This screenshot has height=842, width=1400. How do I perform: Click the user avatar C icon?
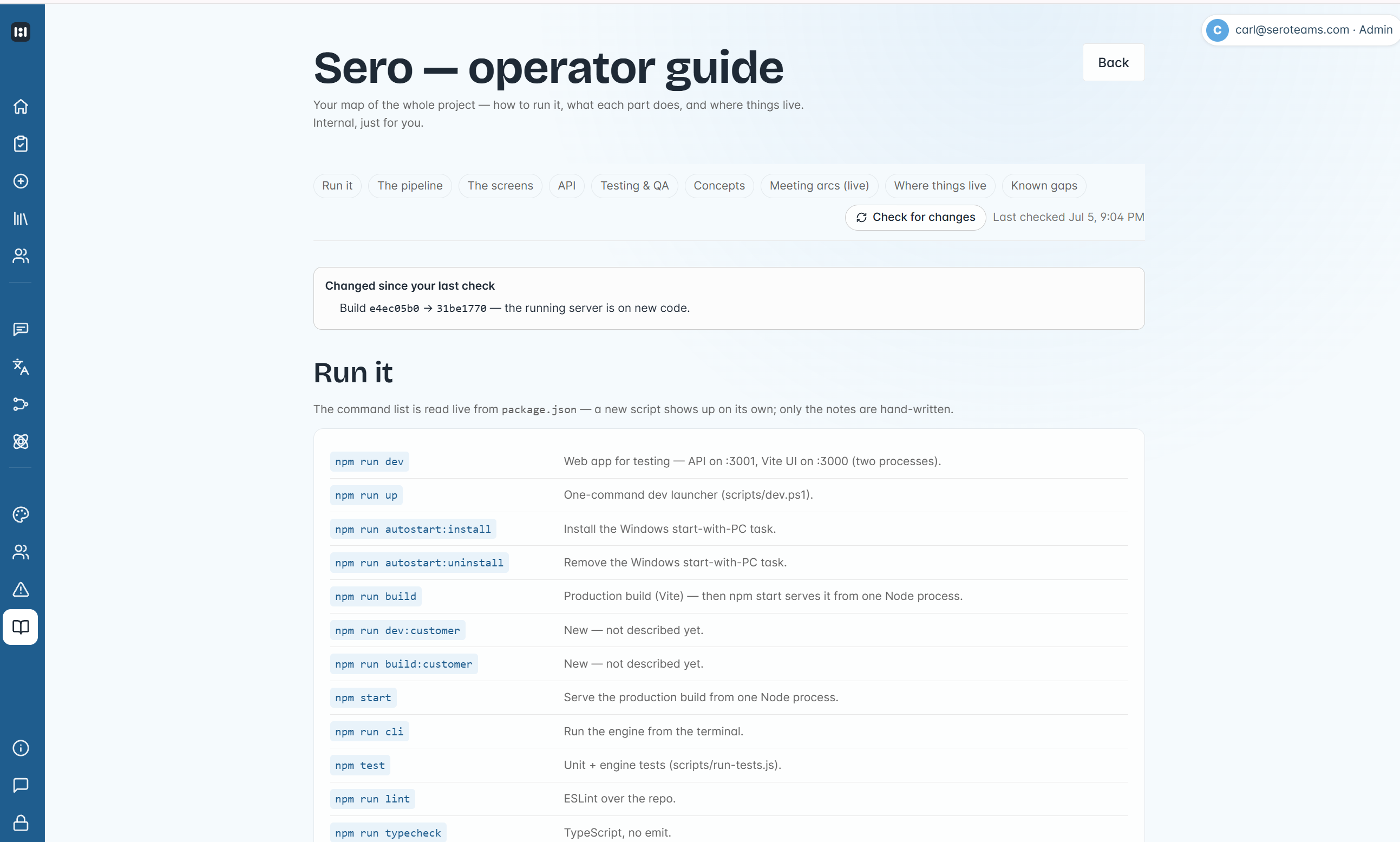(1218, 30)
